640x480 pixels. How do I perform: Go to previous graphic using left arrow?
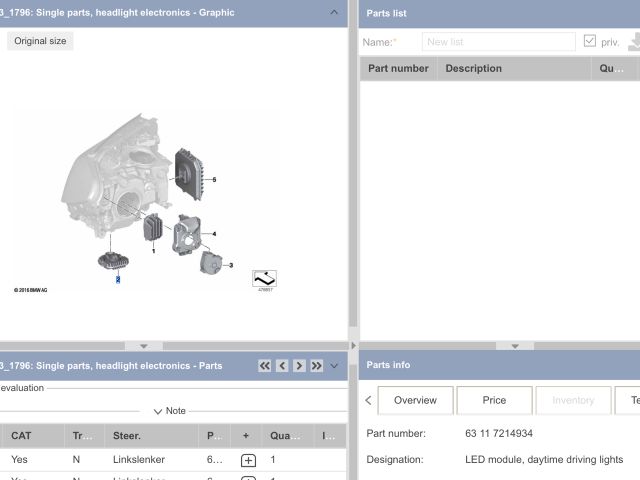point(282,366)
